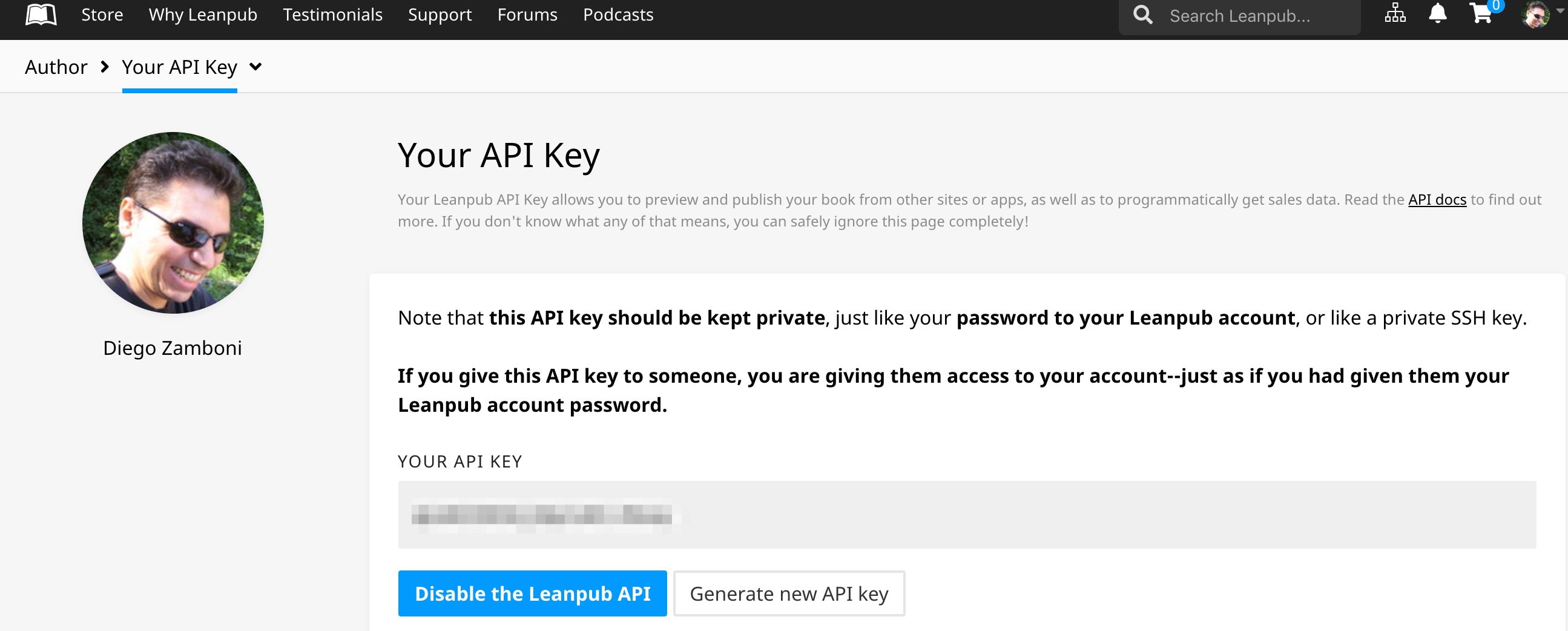The image size is (1568, 631).
Task: Go to the Store menu item
Action: click(x=102, y=15)
